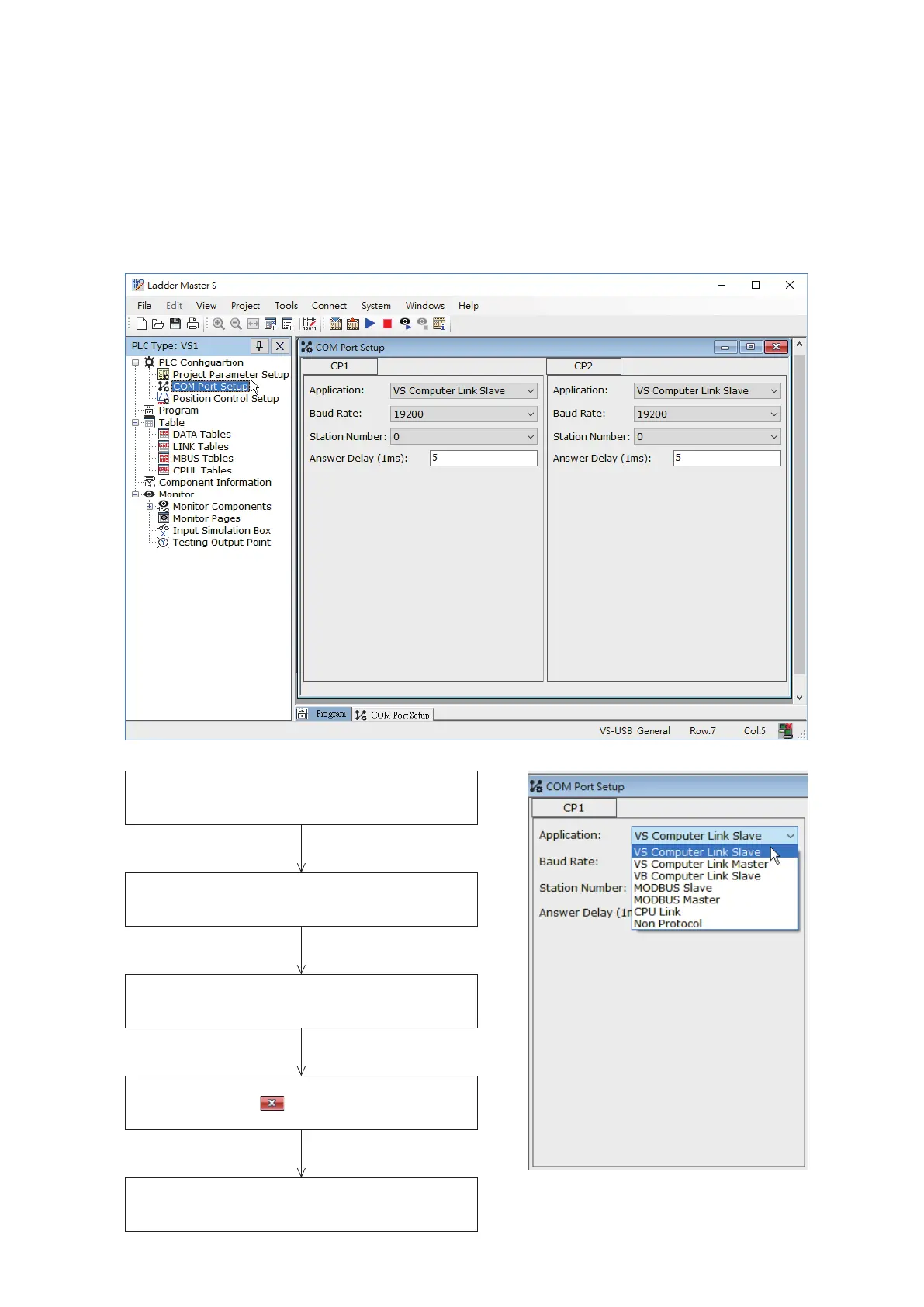
Task: Open CP1 Application dropdown in main window
Action: tap(531, 391)
